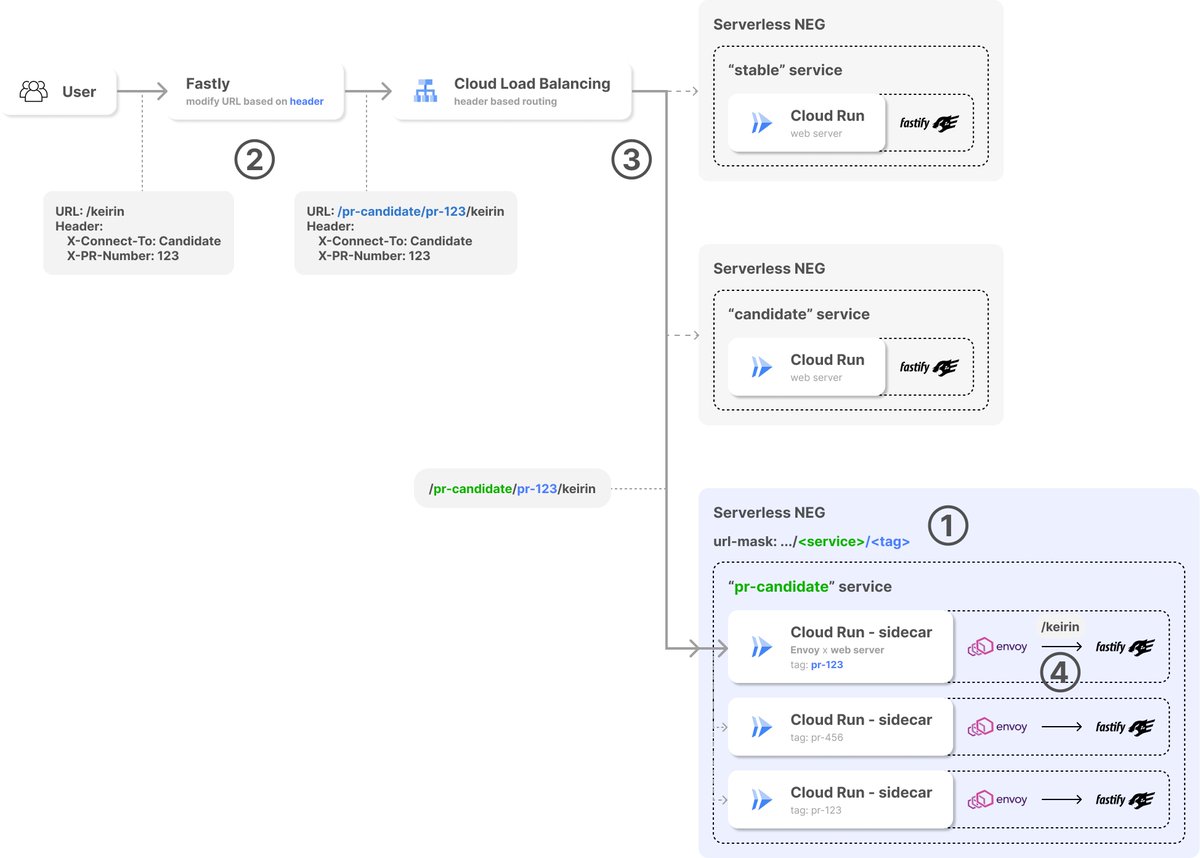Click blue '/pr-candidate/pr-123' URL in header note
This screenshot has width=1200, height=858.
pos(400,211)
